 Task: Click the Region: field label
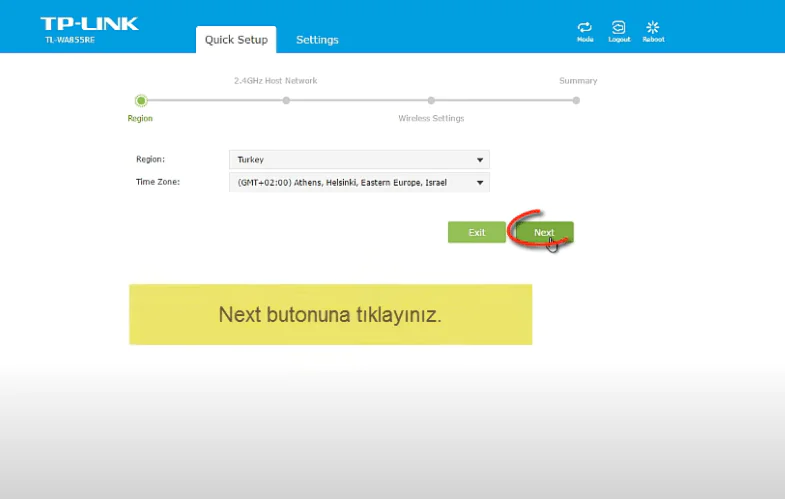(150, 159)
